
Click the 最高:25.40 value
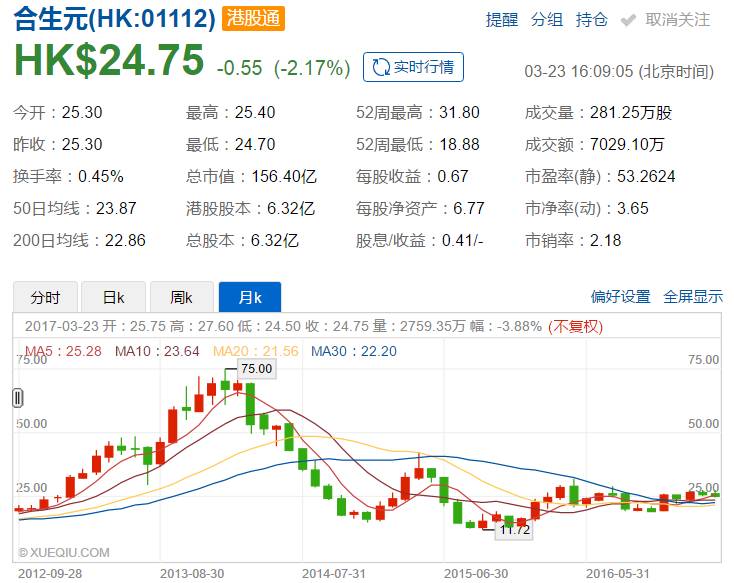[255, 112]
